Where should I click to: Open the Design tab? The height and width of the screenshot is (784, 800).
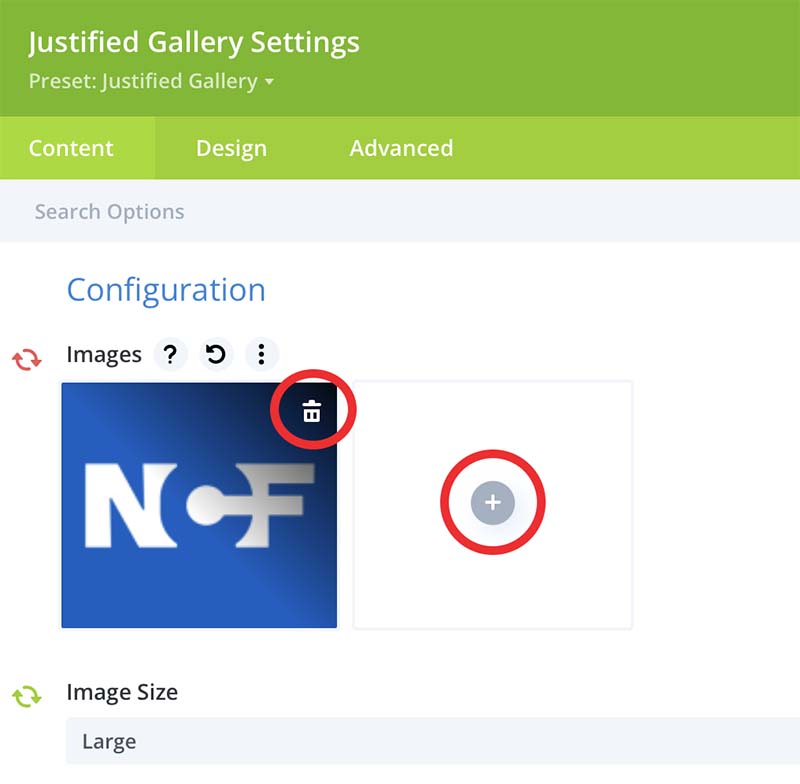231,148
